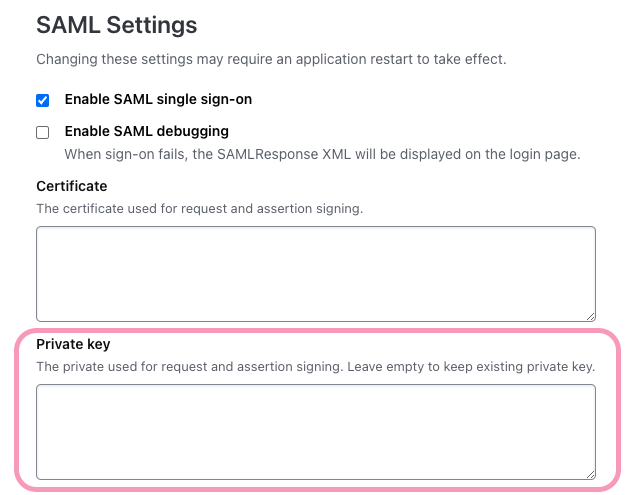Focus the Private key text area
The image size is (640, 495).
315,431
